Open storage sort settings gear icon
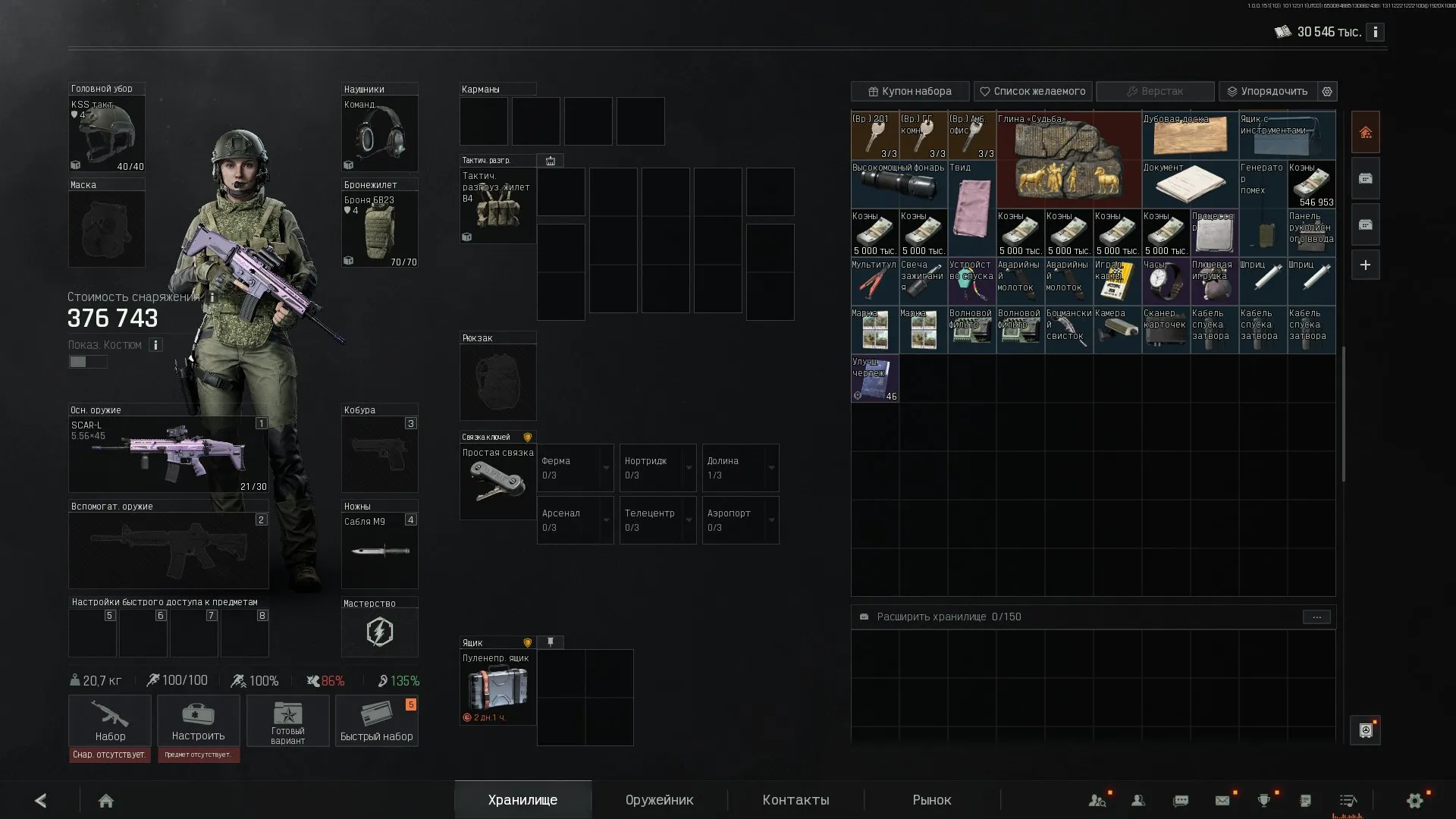The height and width of the screenshot is (819, 1456). 1327,91
